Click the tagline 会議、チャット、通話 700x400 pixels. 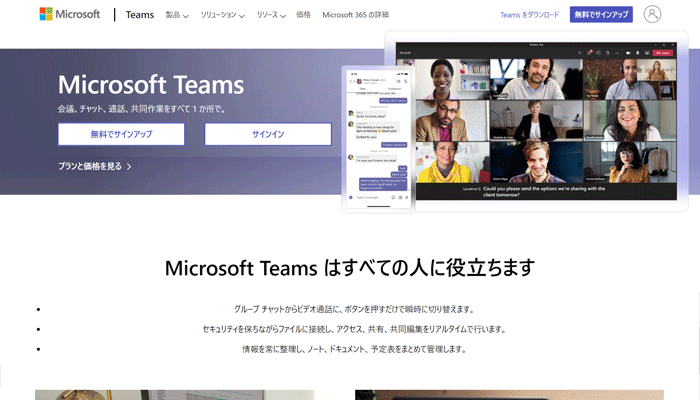(142, 108)
